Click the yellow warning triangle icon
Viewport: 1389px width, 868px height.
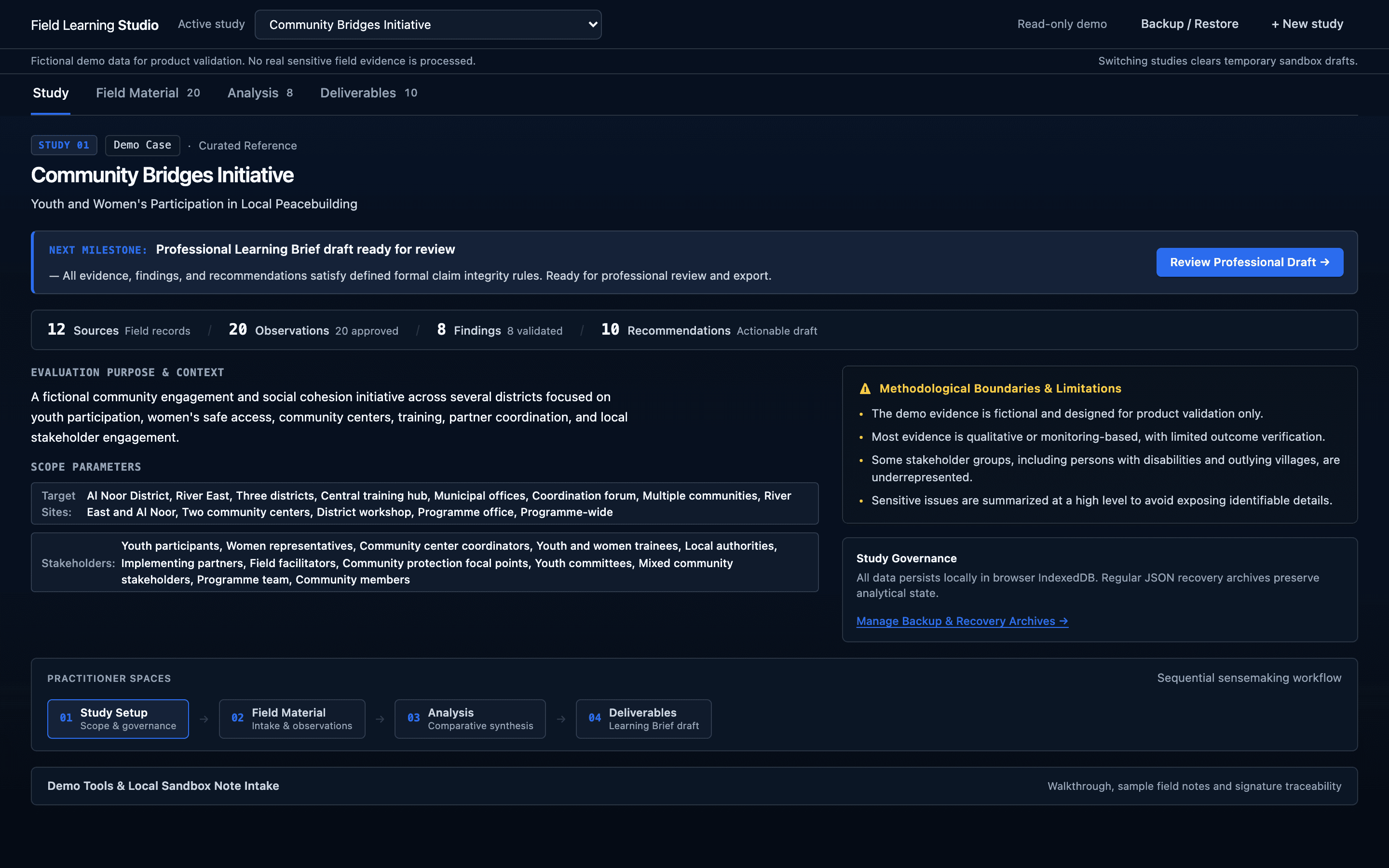865,389
